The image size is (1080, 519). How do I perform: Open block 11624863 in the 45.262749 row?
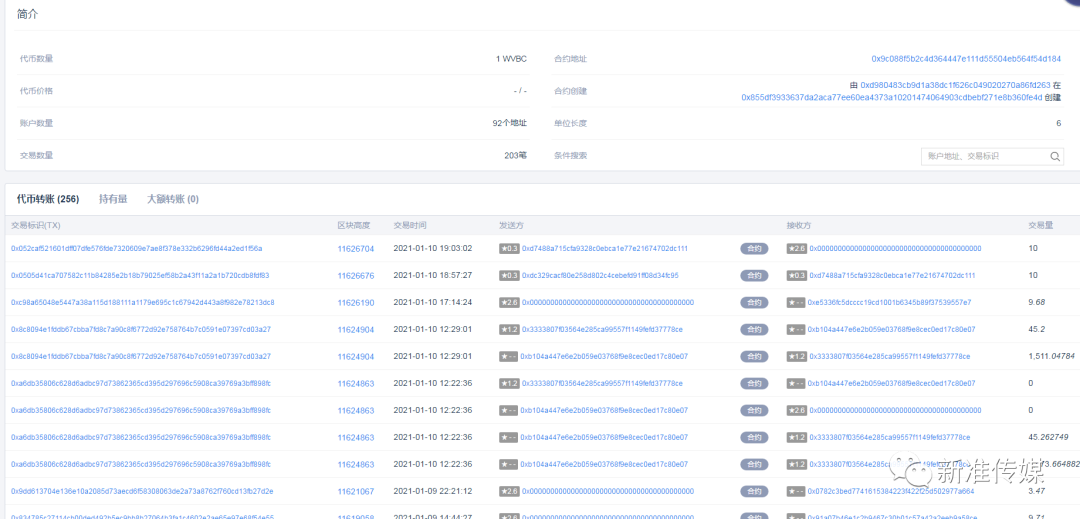356,437
